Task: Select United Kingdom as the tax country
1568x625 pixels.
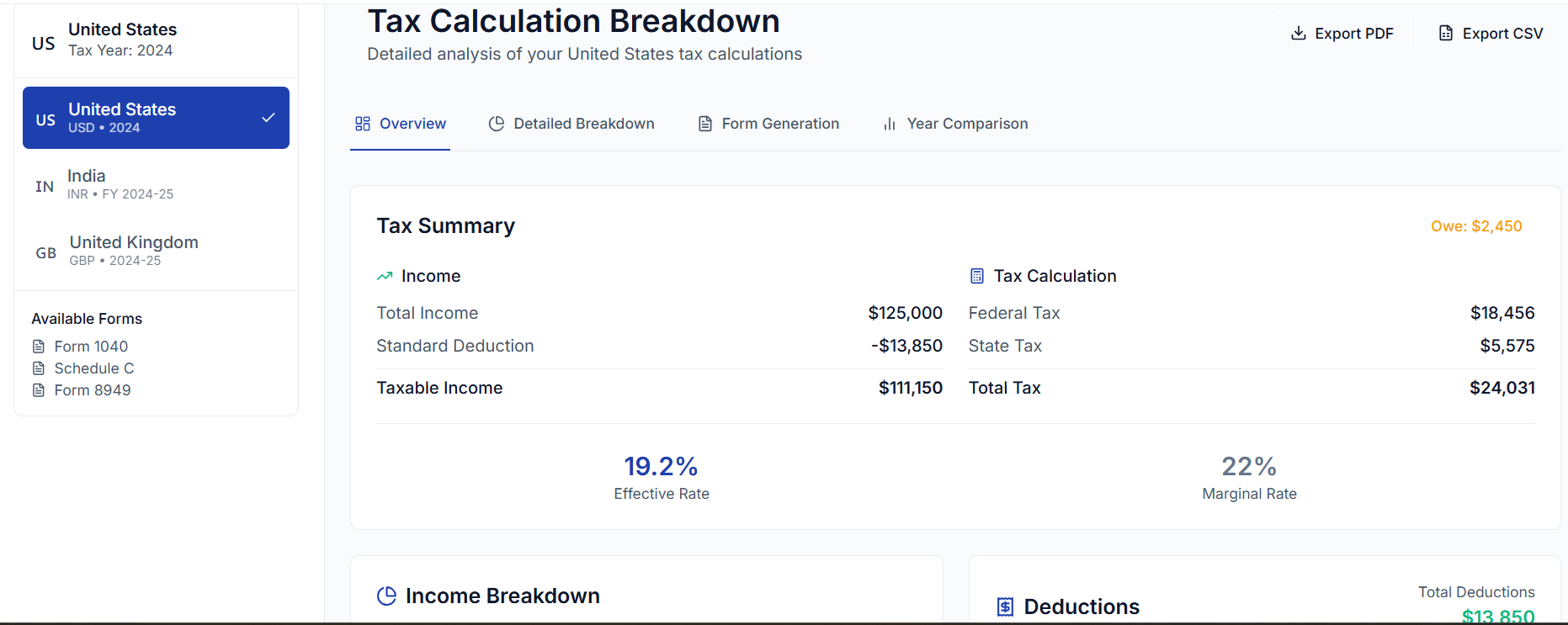Action: click(x=156, y=251)
